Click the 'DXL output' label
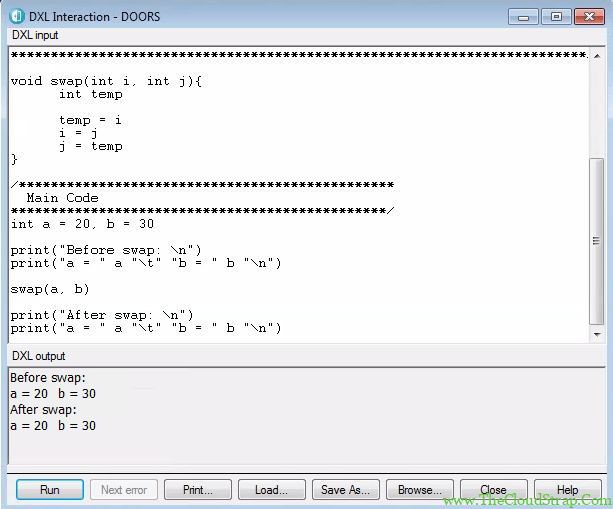 pos(38,356)
